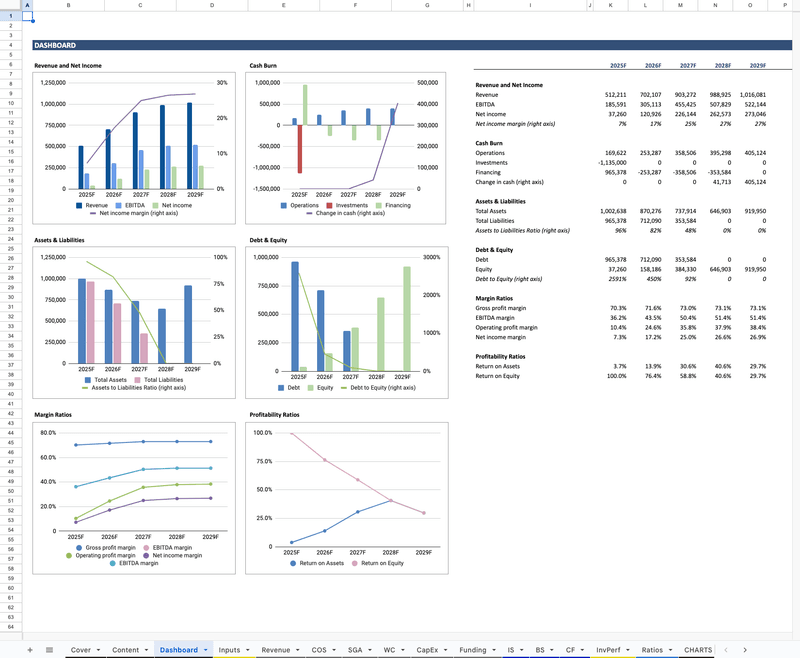The height and width of the screenshot is (658, 800).
Task: Select column I header
Action: (x=529, y=6)
